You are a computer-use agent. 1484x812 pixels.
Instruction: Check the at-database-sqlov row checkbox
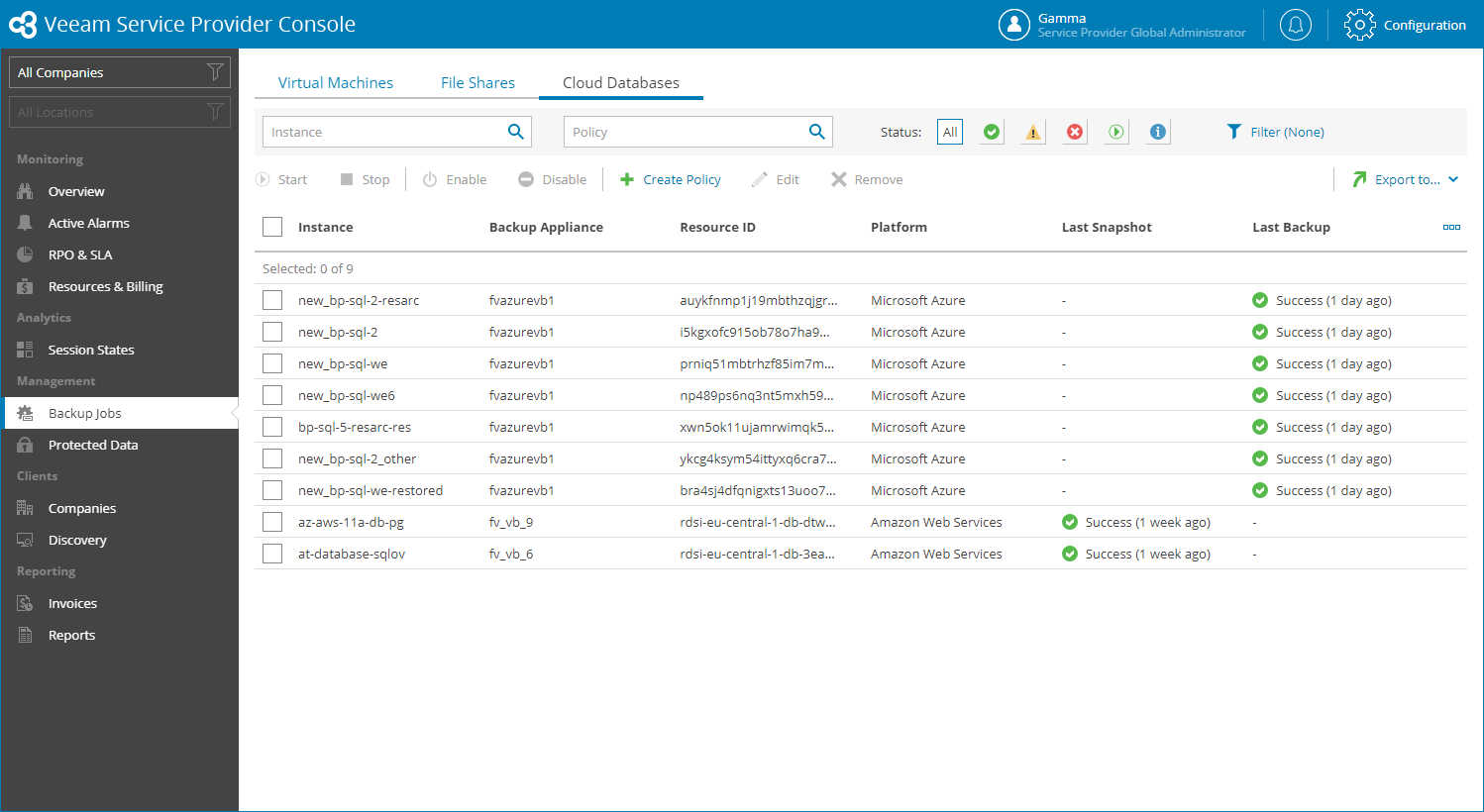(x=272, y=554)
